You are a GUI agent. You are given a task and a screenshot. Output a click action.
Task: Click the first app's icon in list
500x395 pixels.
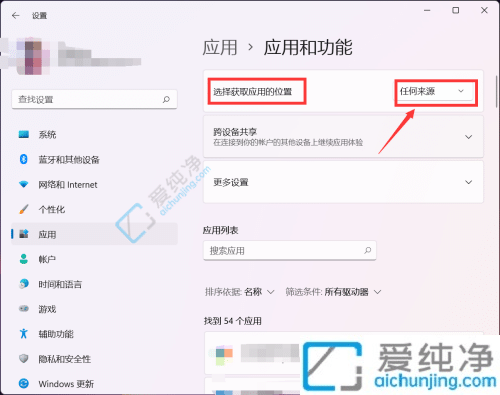tap(224, 355)
